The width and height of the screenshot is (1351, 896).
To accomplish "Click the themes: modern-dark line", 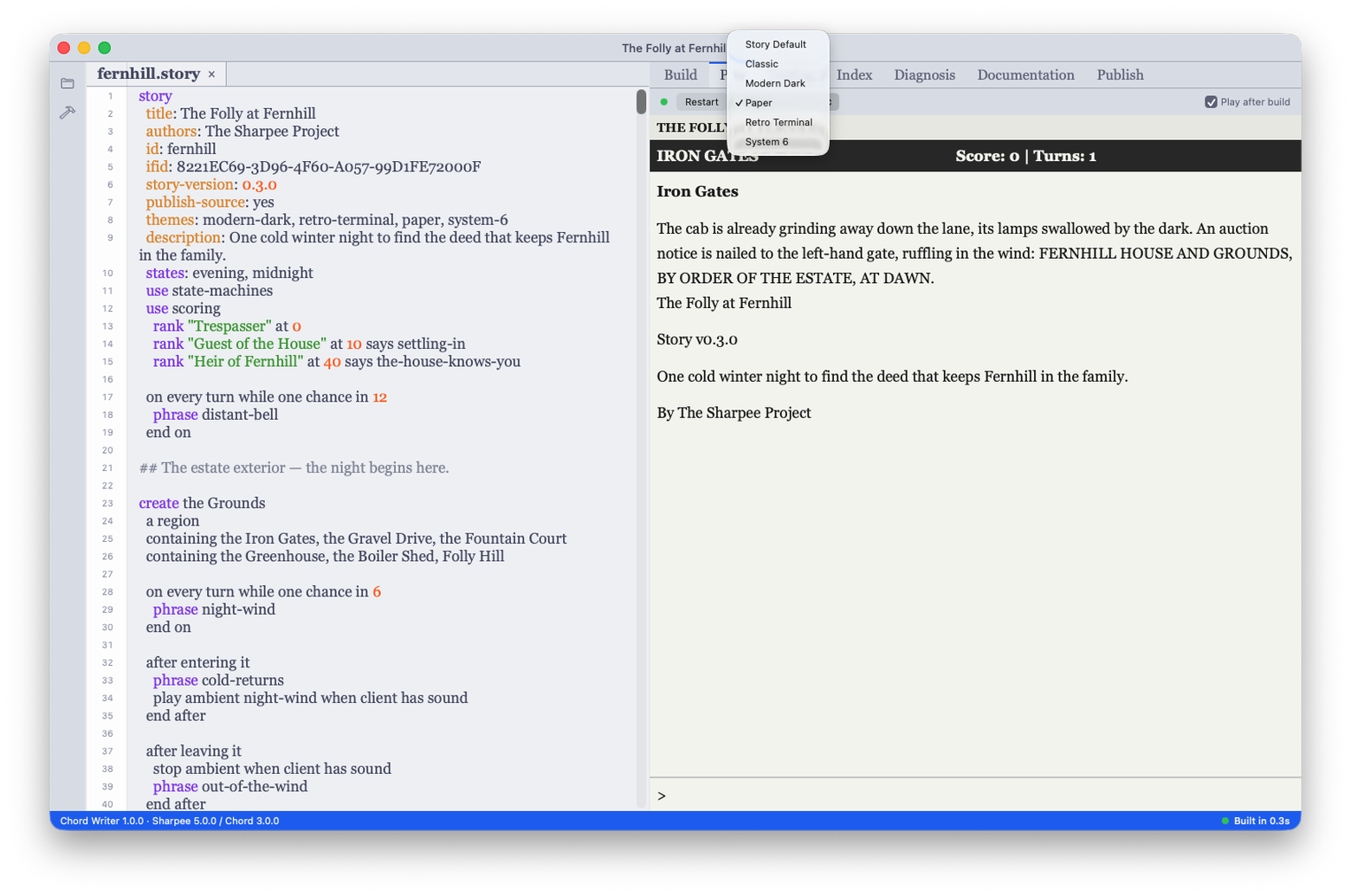I will coord(327,220).
